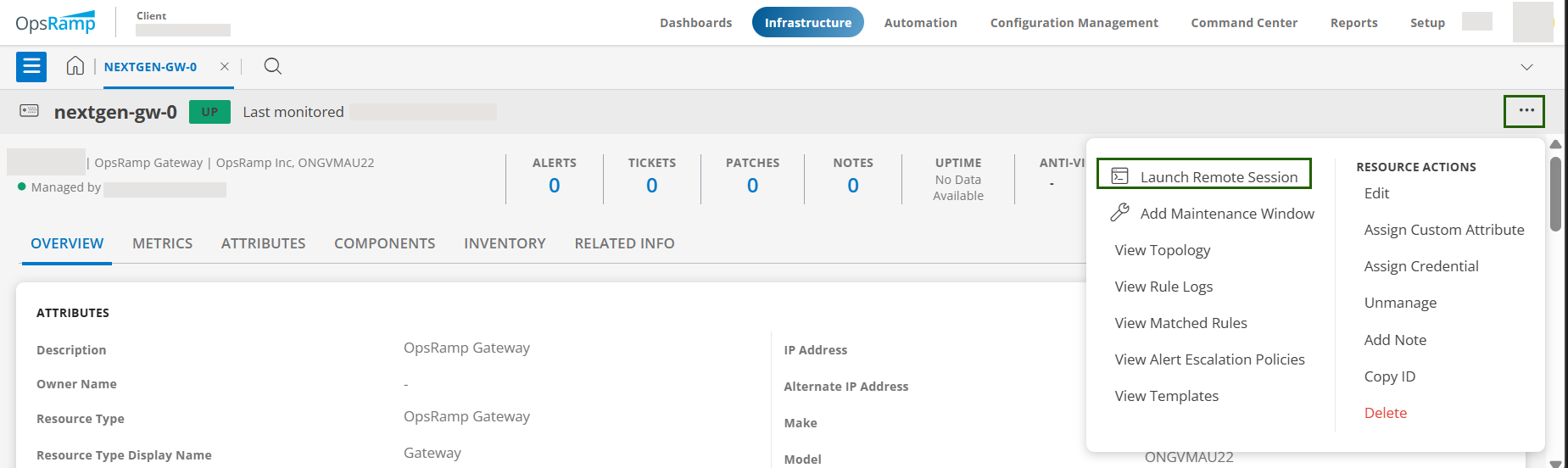Switch to the METRICS tab
This screenshot has height=468, width=1568.
pos(162,243)
